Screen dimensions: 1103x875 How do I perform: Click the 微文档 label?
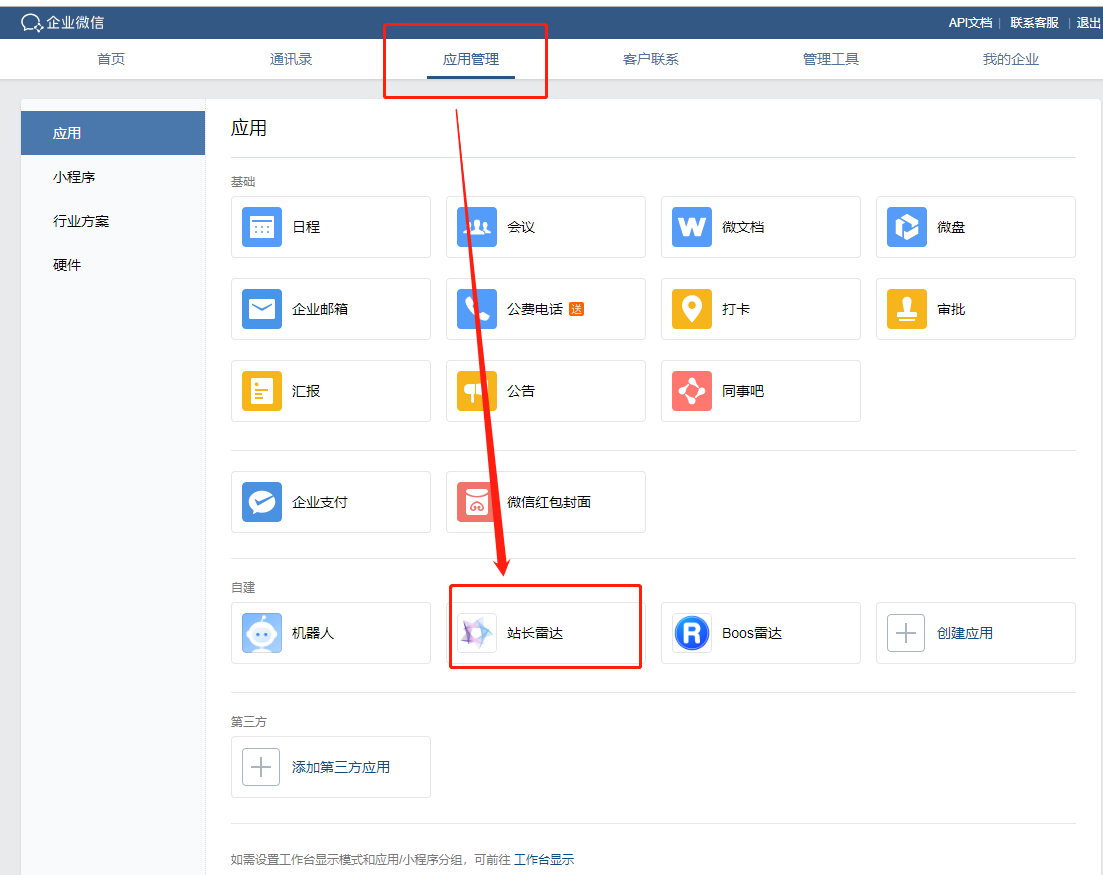point(743,227)
